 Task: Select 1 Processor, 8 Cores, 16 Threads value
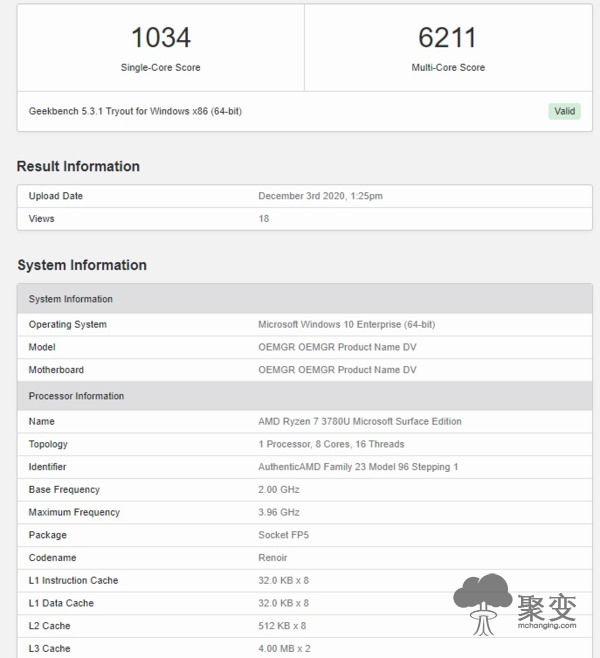331,444
